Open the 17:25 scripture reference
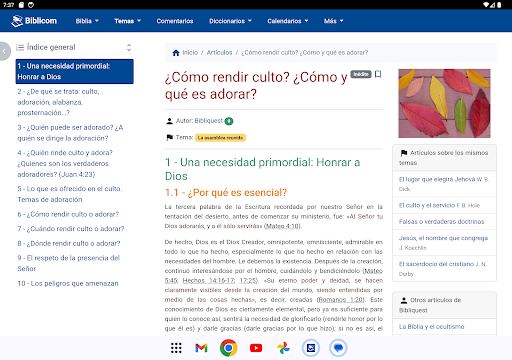This screenshot has height=360, width=512. (x=248, y=280)
